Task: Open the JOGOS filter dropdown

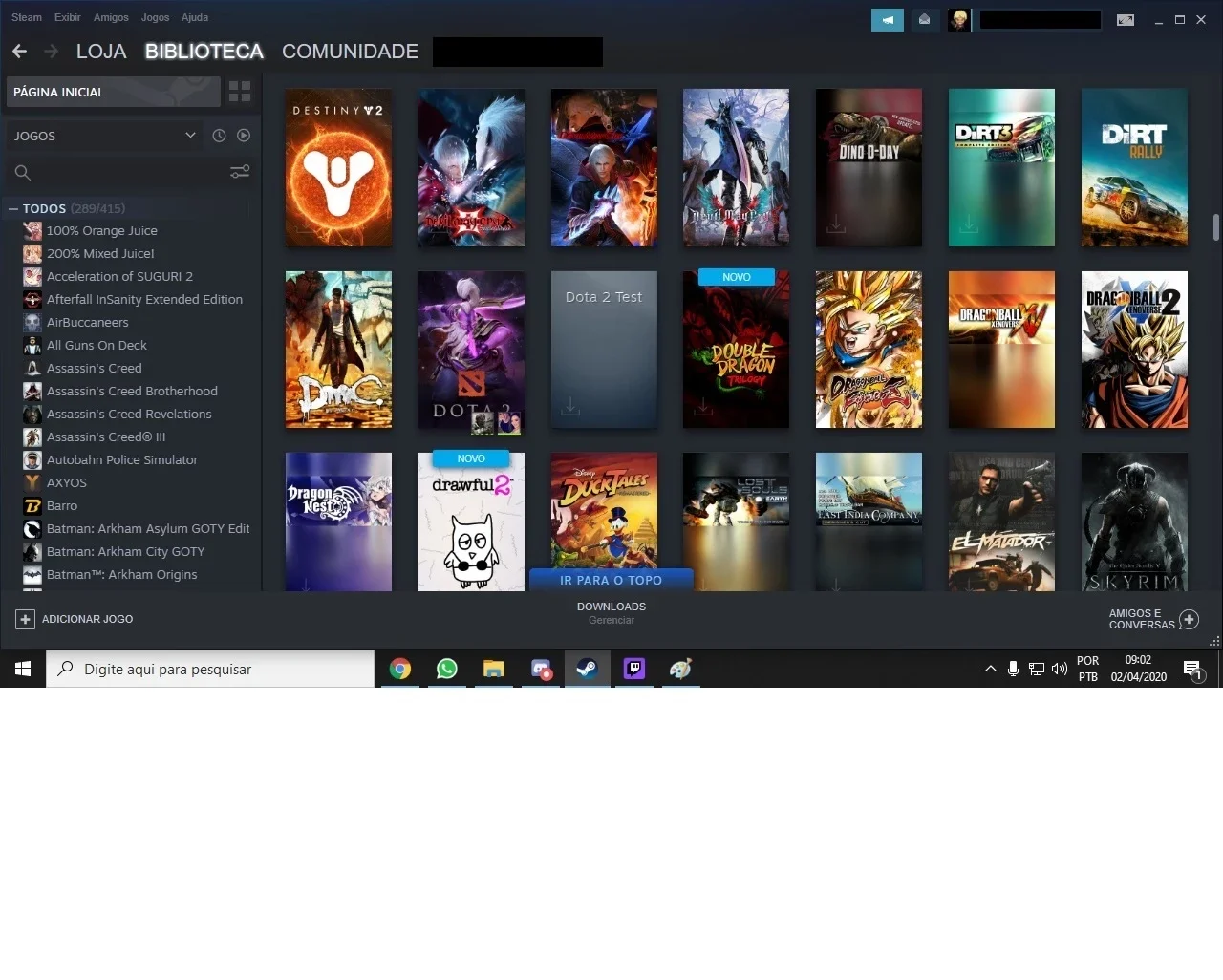Action: [105, 136]
